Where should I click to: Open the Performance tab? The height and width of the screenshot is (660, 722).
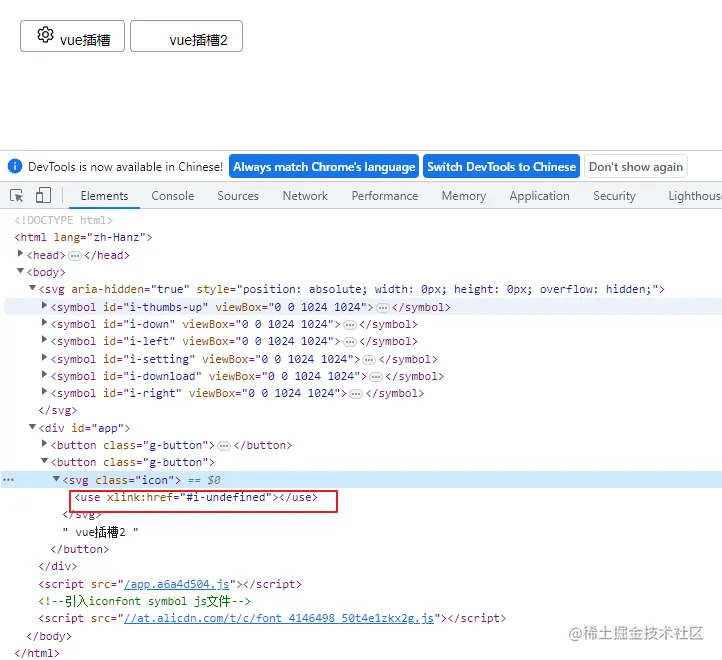click(385, 196)
